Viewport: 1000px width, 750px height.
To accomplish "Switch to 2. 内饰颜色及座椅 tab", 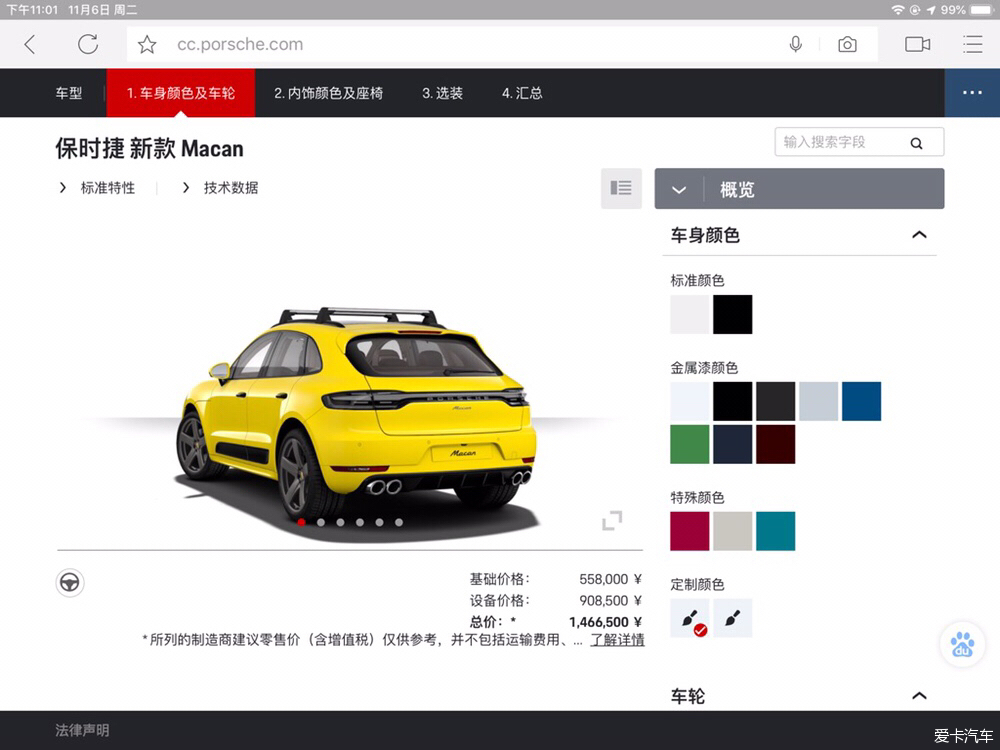I will (328, 93).
